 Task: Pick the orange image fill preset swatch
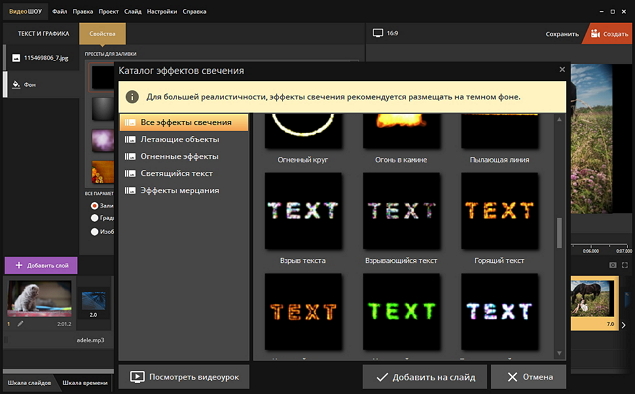(103, 172)
